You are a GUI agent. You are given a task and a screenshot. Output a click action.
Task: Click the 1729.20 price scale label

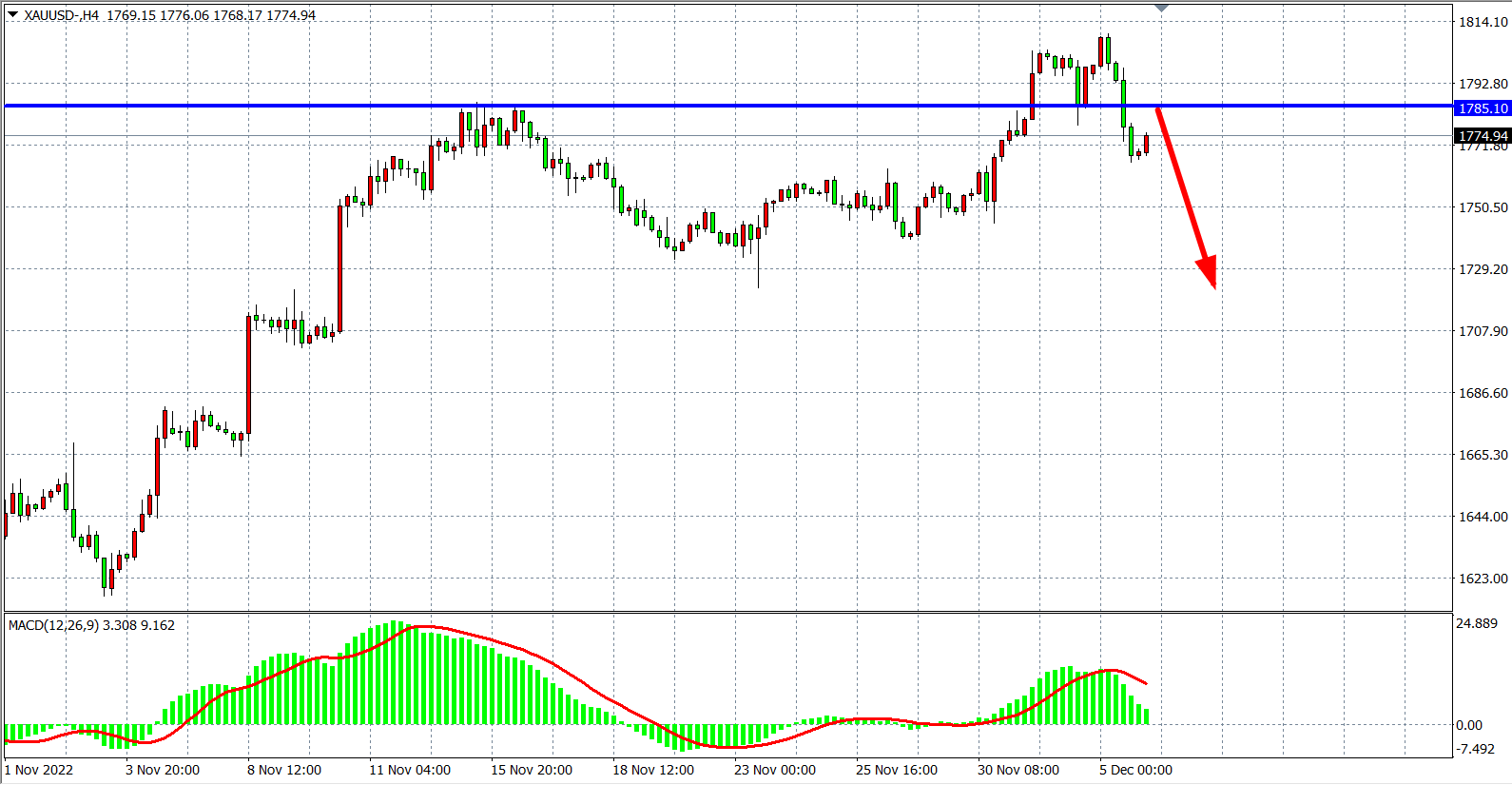[1483, 269]
